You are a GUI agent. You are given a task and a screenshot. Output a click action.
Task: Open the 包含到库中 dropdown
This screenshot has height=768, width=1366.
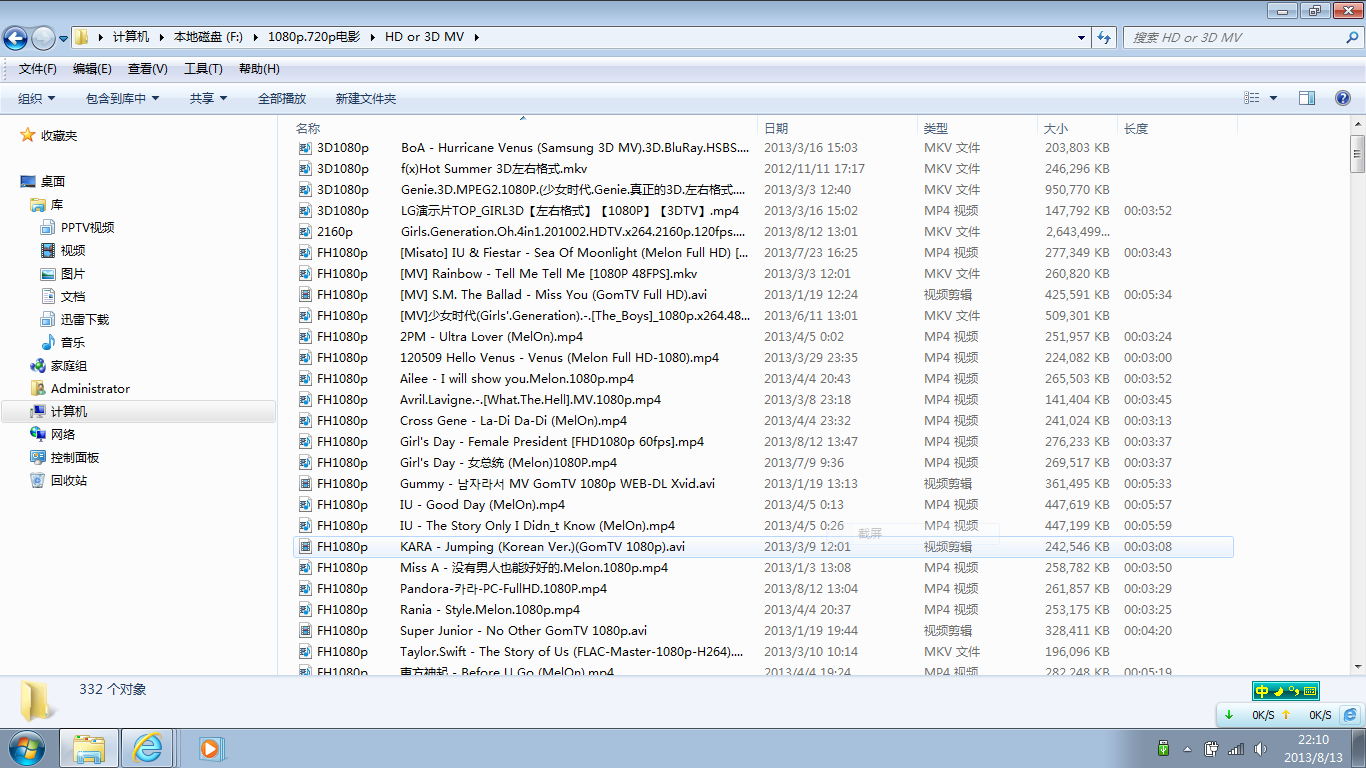point(123,98)
